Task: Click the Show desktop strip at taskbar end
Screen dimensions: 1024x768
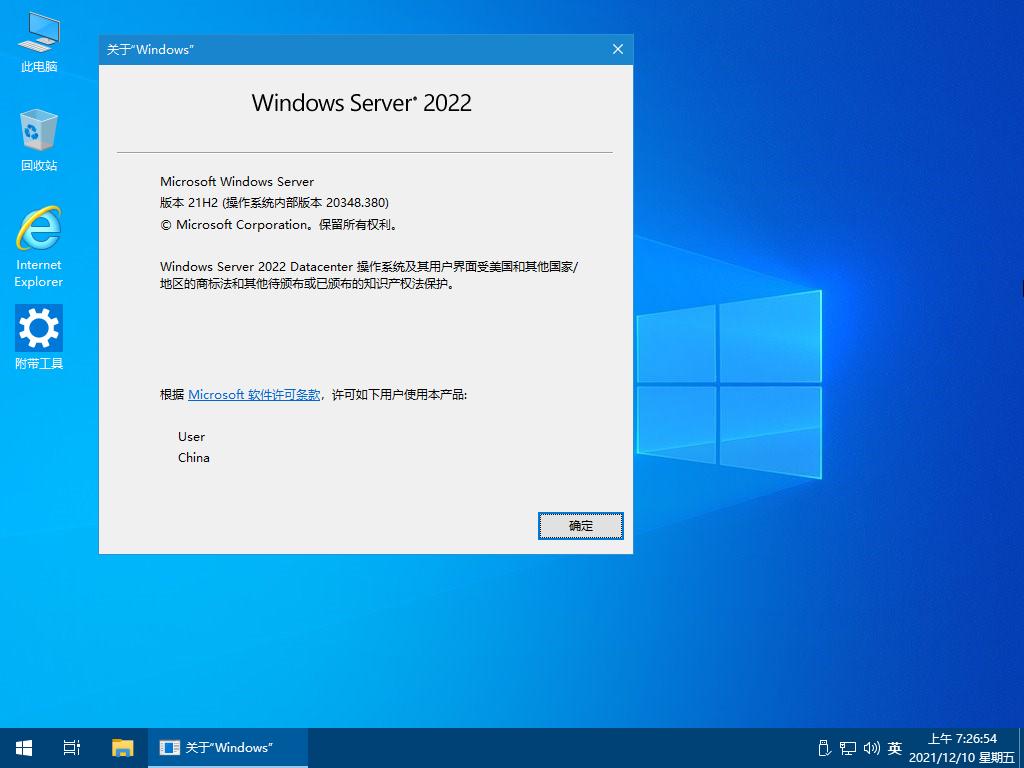Action: point(1021,748)
